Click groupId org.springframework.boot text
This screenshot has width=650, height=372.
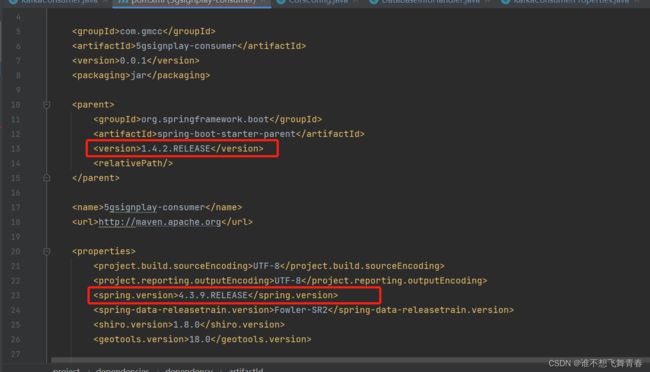point(208,119)
